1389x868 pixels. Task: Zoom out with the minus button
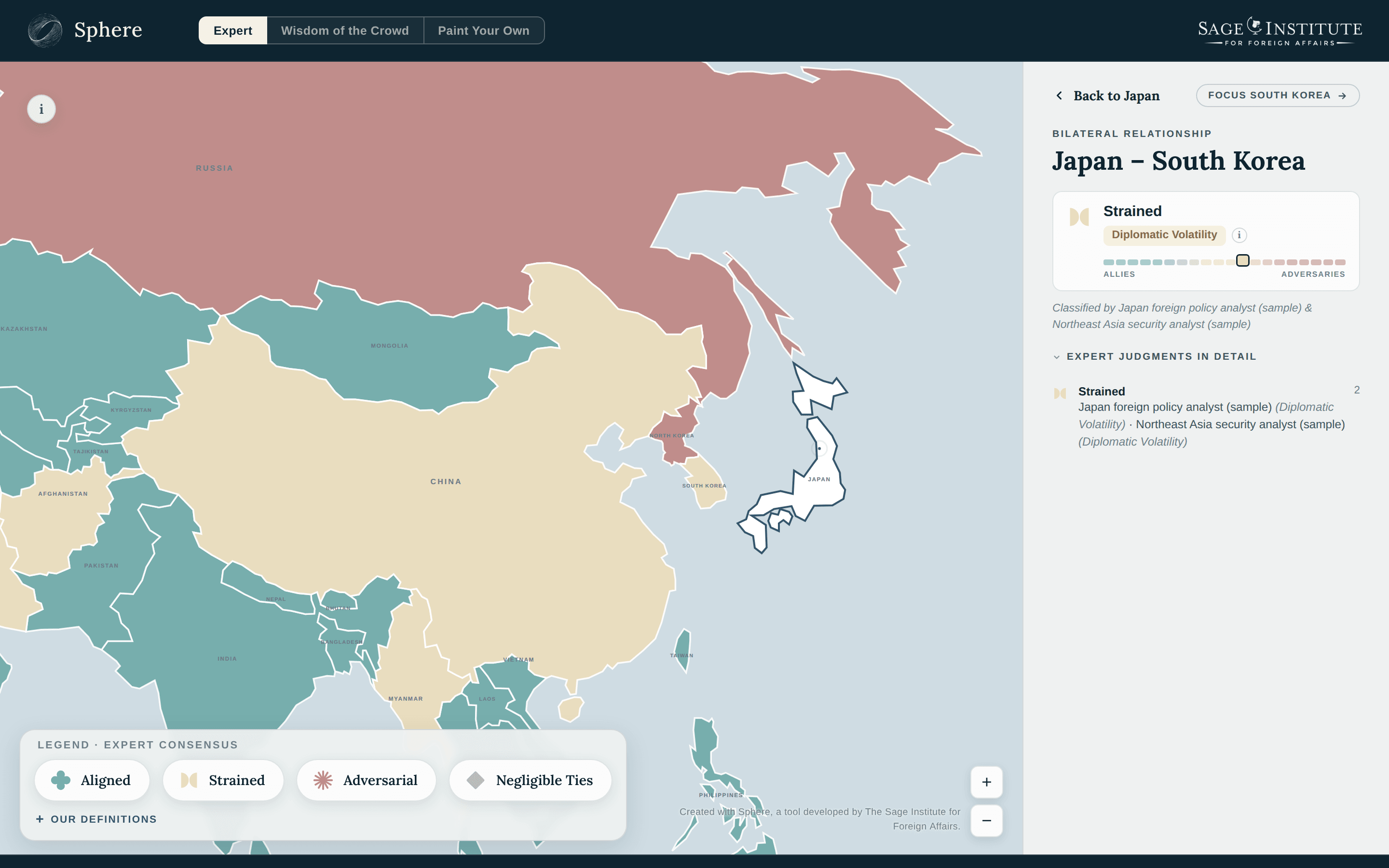pyautogui.click(x=987, y=820)
